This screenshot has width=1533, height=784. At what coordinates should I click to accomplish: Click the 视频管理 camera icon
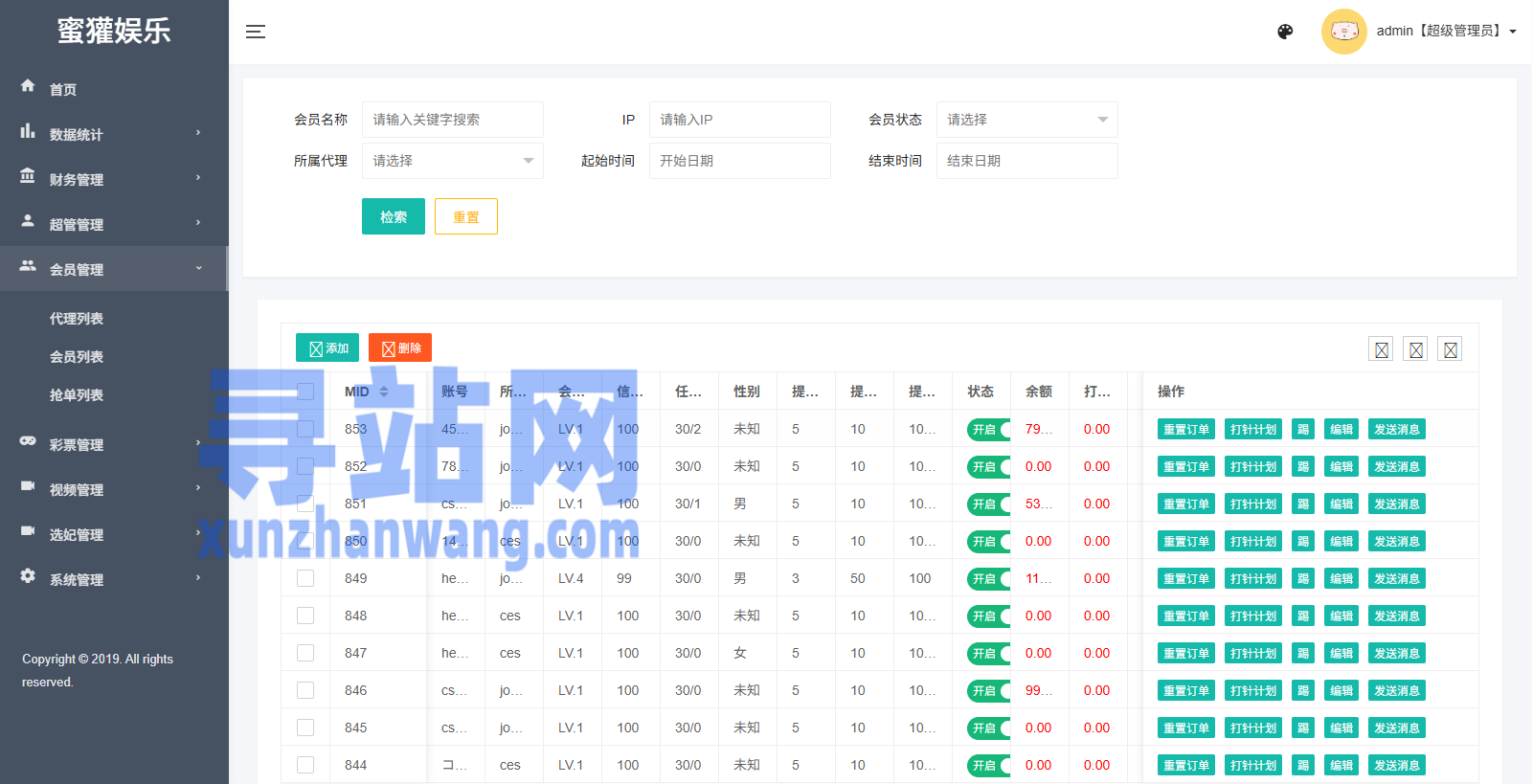tap(28, 486)
